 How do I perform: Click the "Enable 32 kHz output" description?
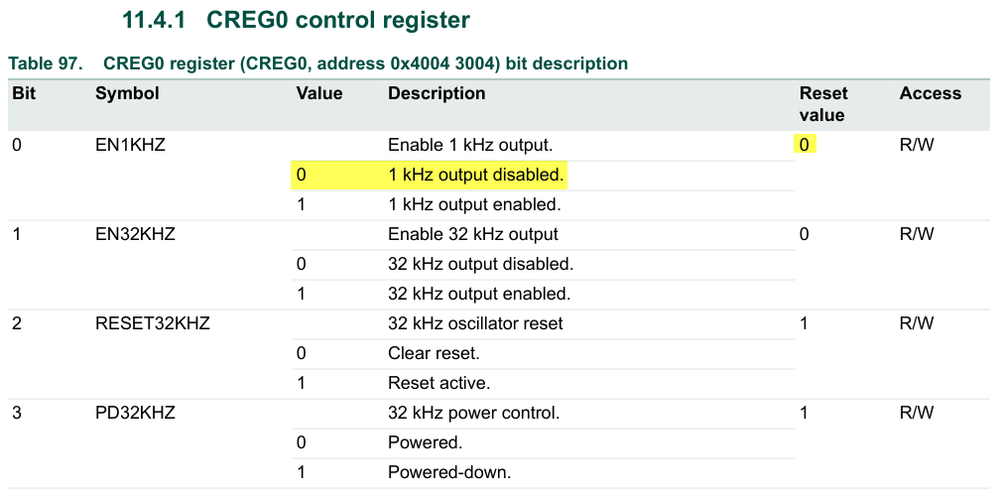pyautogui.click(x=473, y=235)
